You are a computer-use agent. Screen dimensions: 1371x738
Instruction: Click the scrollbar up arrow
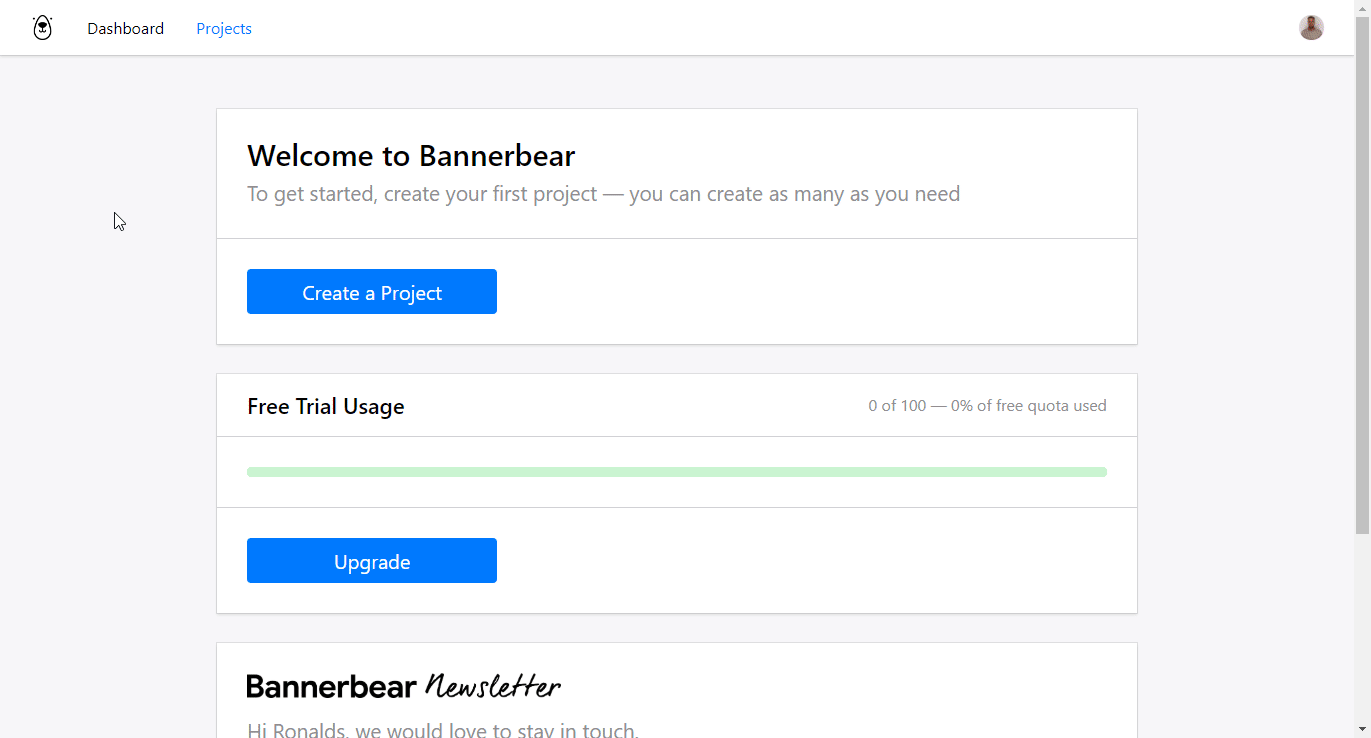[1363, 7]
